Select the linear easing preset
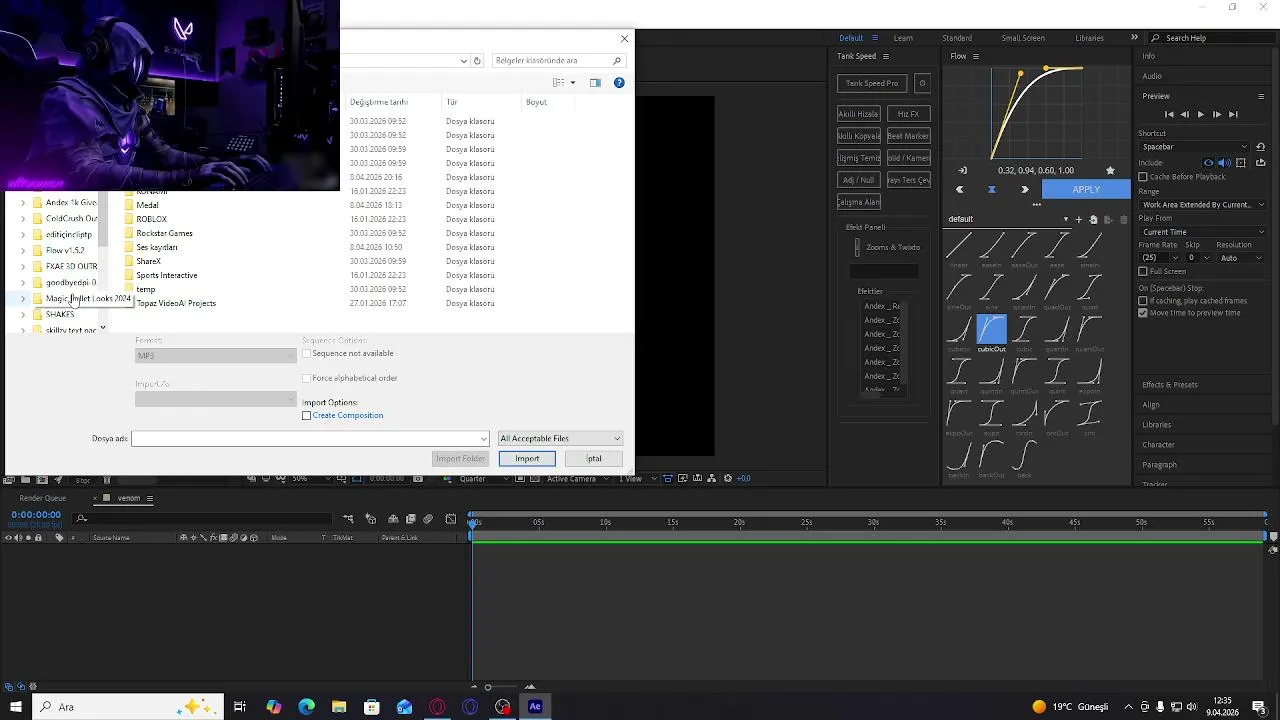The image size is (1280, 720). coord(959,246)
